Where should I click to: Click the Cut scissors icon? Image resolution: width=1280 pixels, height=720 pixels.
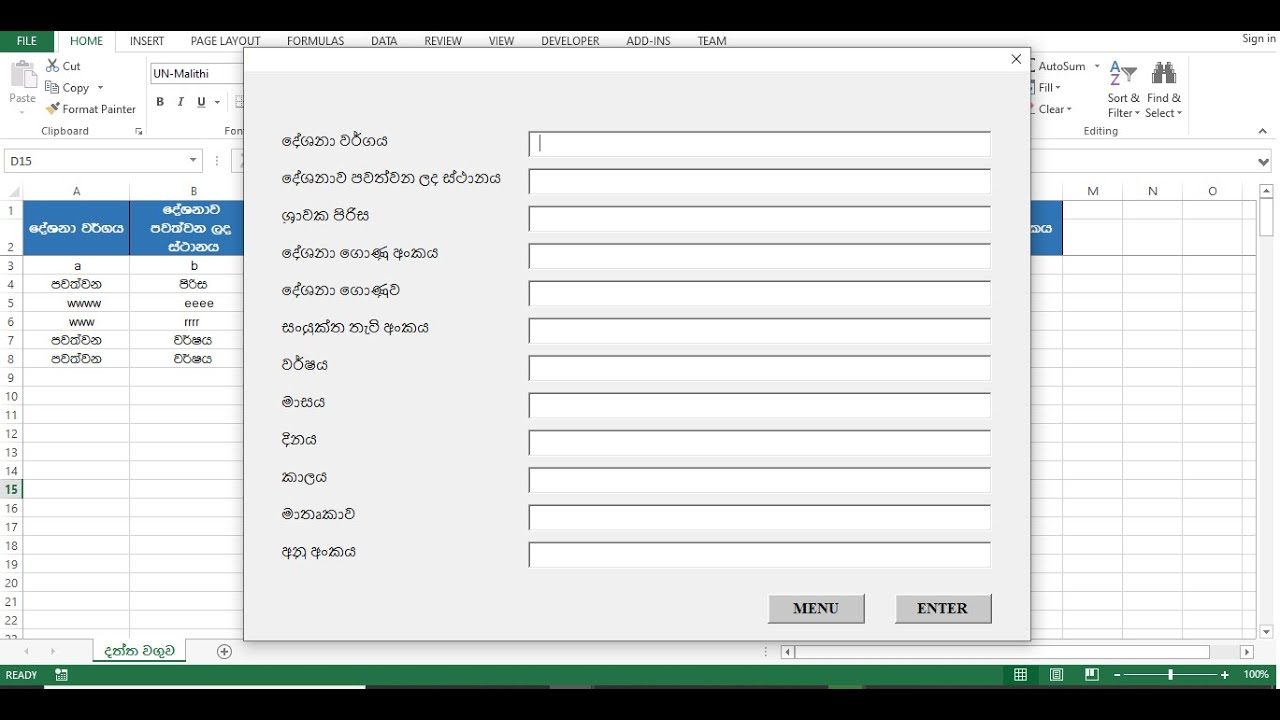52,65
